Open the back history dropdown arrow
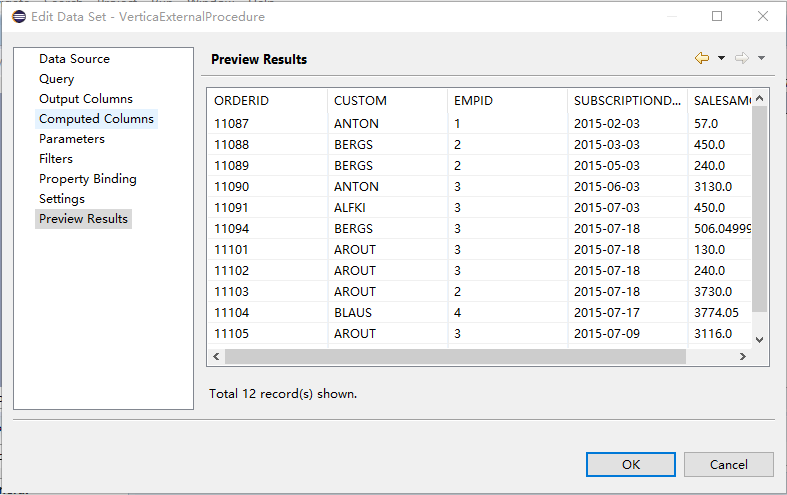Screen dimensions: 787x495 point(721,59)
